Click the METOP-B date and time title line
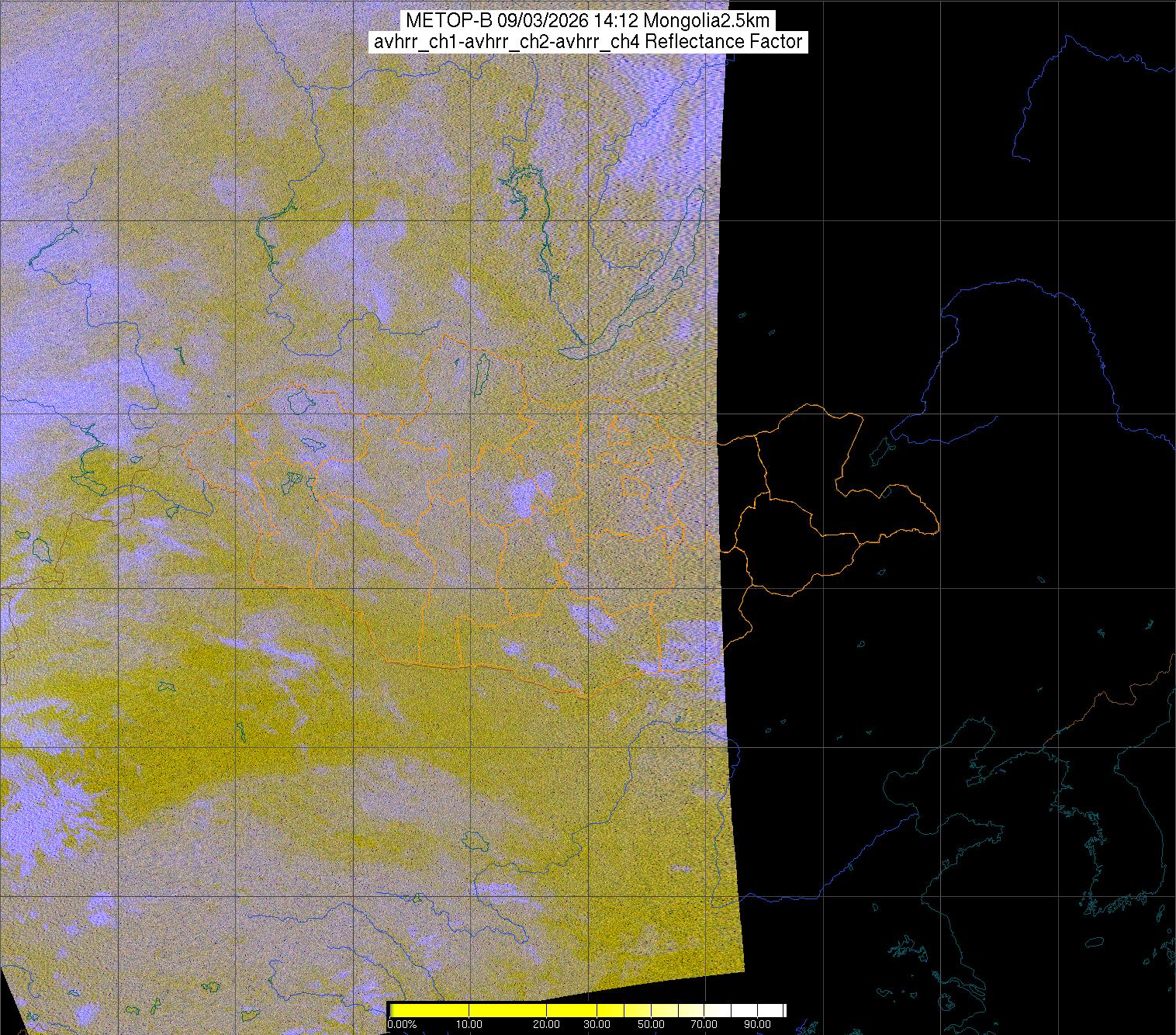1176x1035 pixels. point(586,20)
